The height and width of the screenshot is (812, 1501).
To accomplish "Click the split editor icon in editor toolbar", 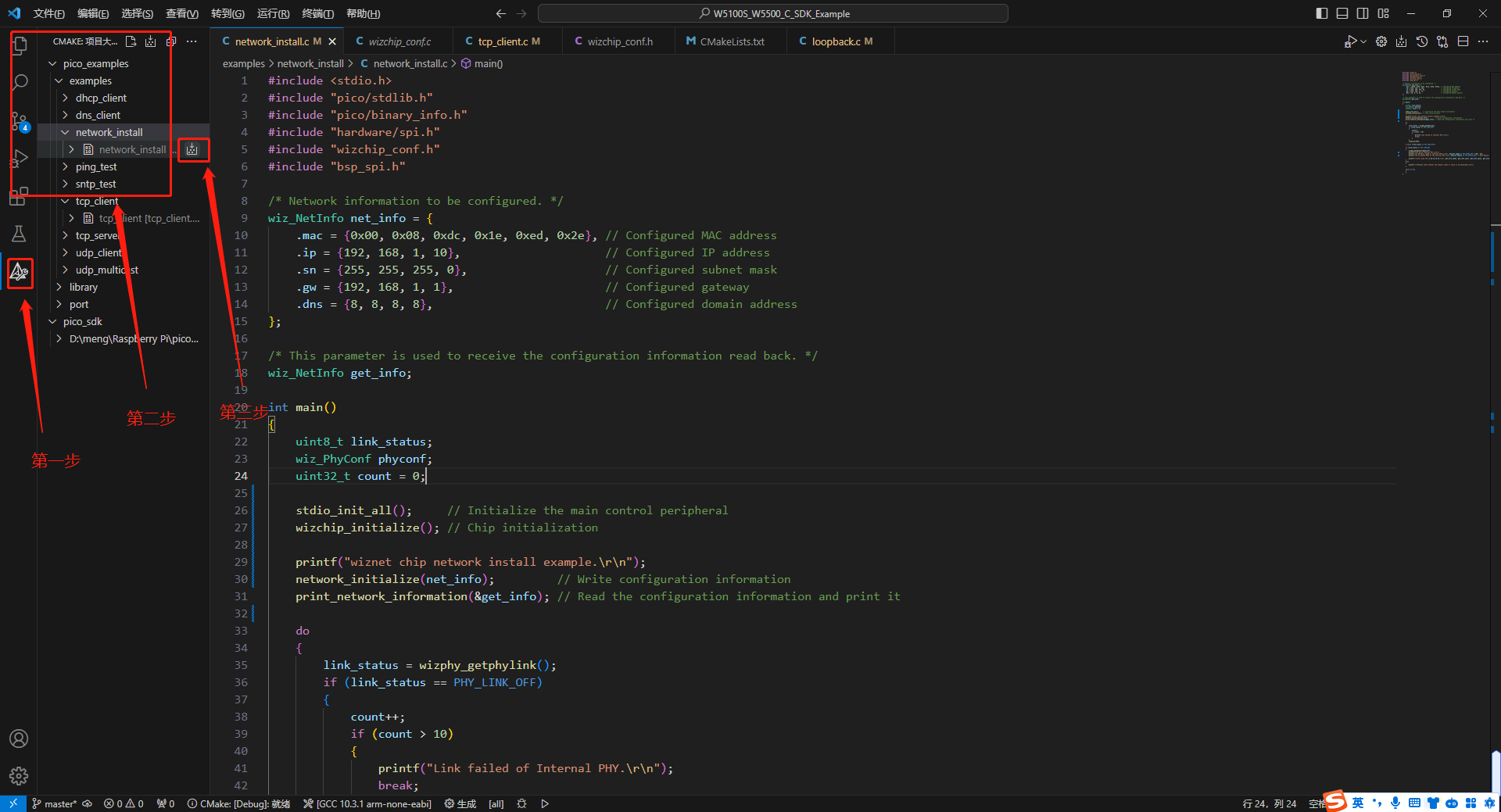I will pos(1463,41).
